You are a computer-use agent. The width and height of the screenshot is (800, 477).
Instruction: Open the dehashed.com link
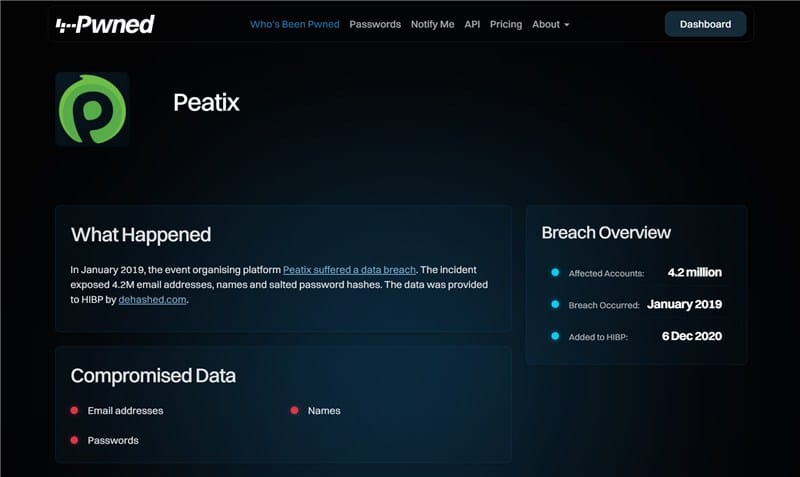point(152,299)
